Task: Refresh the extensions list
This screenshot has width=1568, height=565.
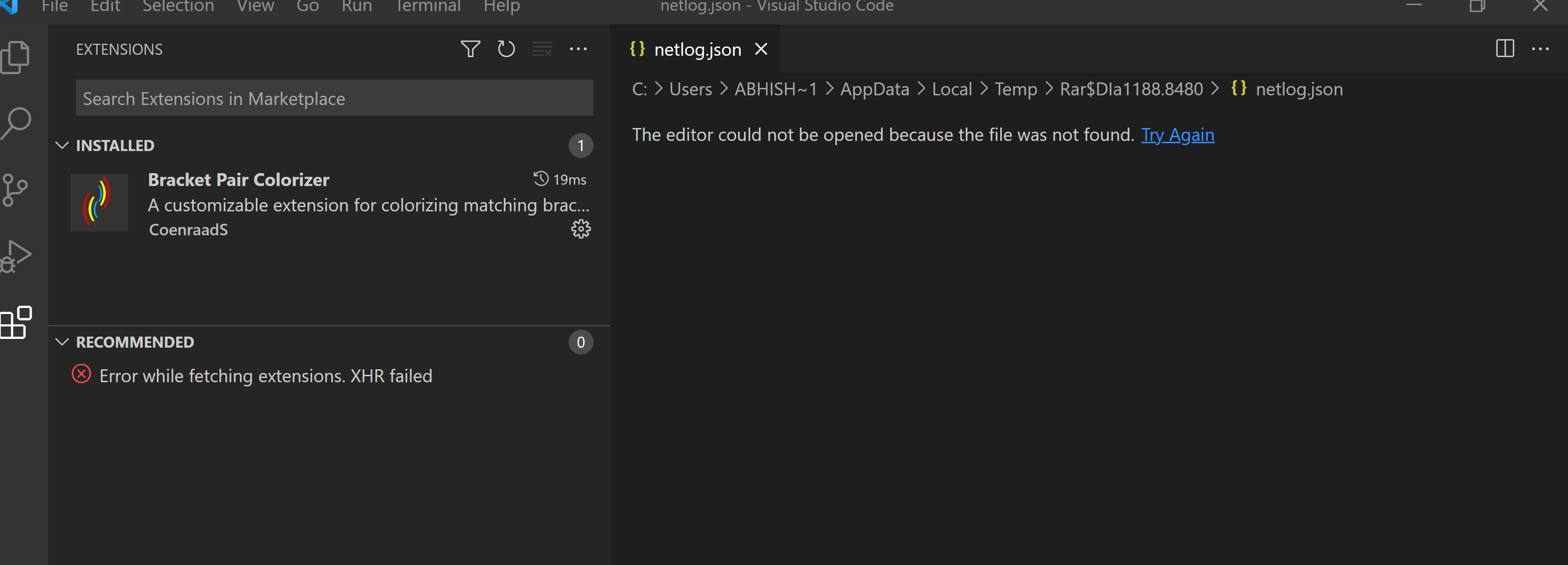Action: [506, 49]
